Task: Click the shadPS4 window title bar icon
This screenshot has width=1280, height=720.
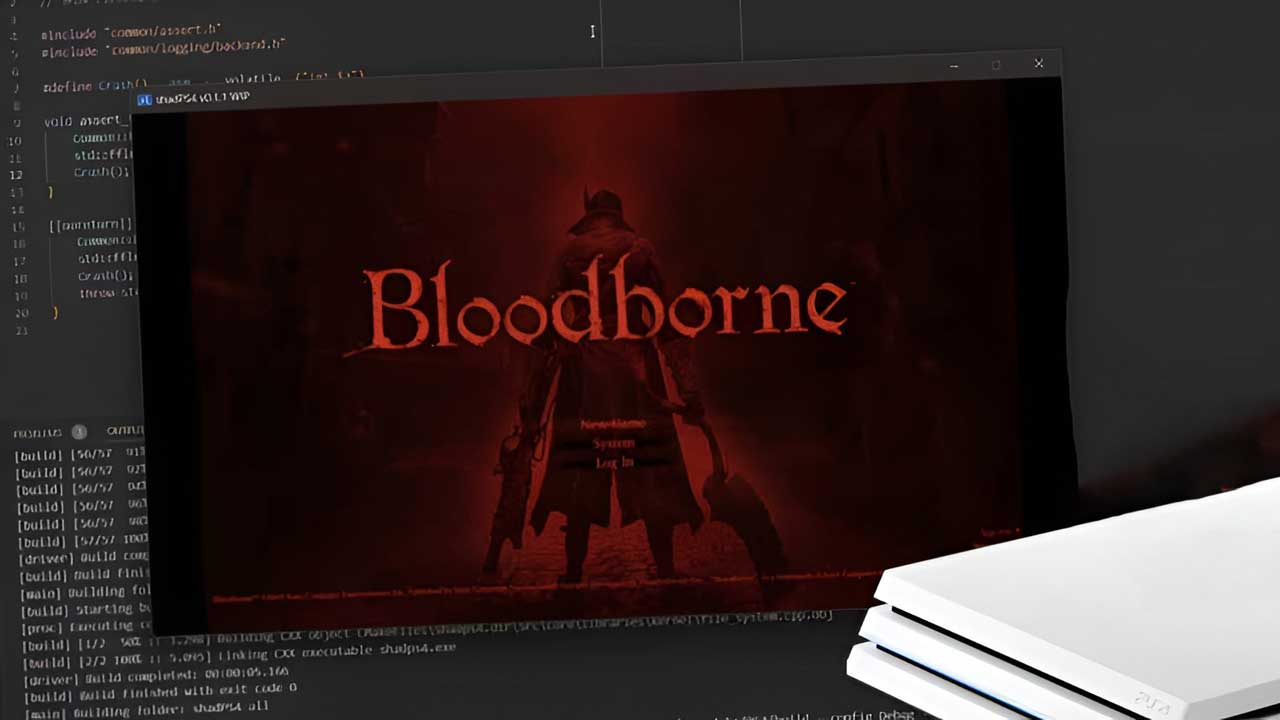Action: (144, 99)
